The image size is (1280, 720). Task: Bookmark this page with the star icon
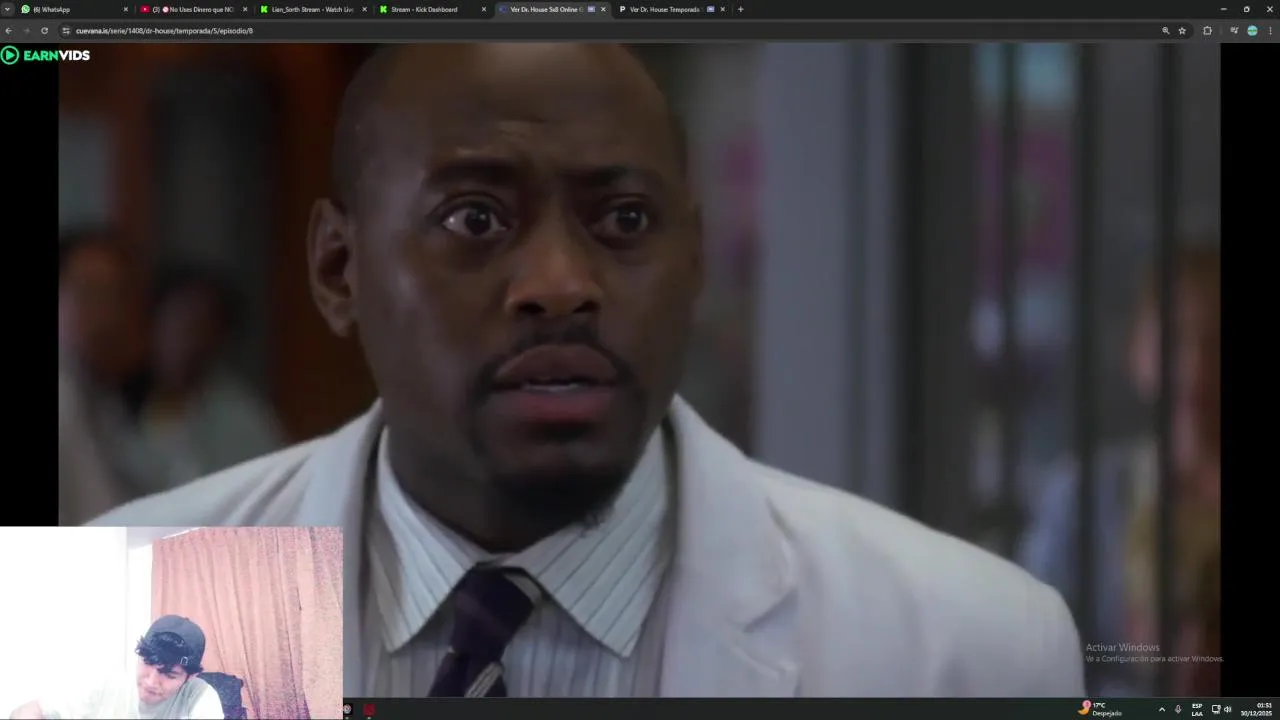(x=1182, y=30)
